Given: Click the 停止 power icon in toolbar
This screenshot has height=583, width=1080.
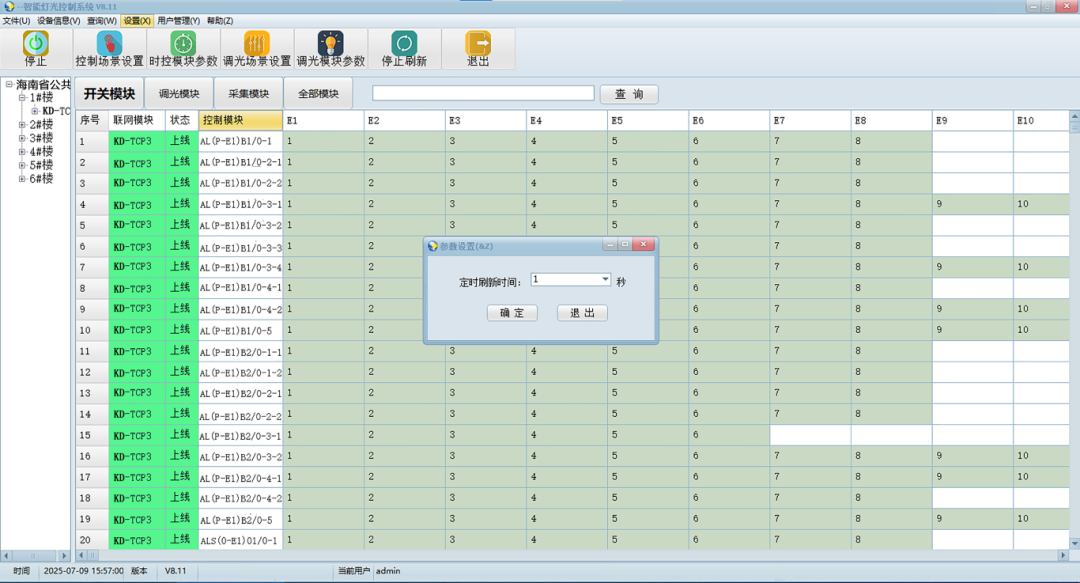Looking at the screenshot, I should (x=36, y=43).
